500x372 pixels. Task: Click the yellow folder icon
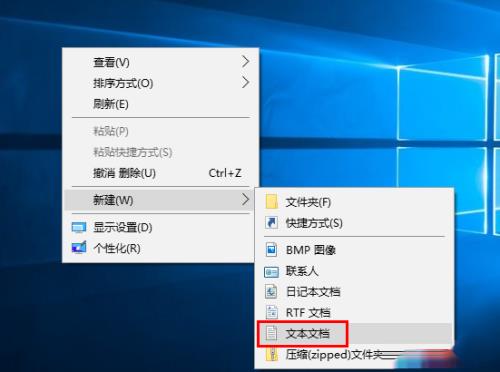[272, 202]
